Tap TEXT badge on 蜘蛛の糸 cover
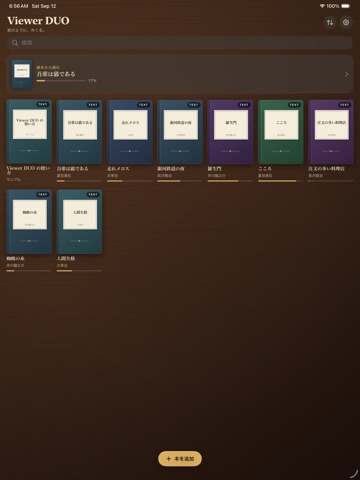This screenshot has height=480, width=360. coord(43,194)
